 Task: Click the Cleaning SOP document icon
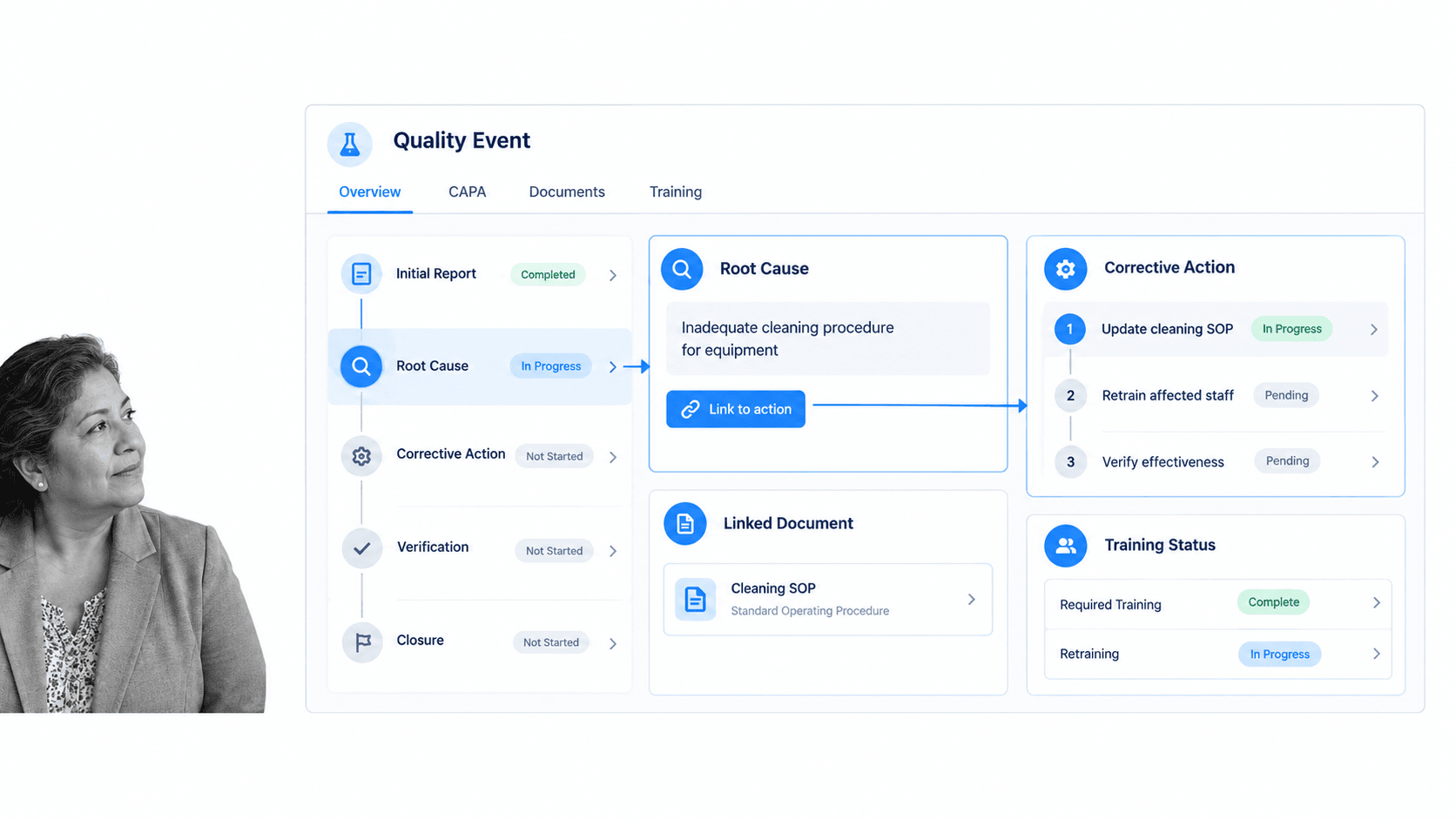coord(695,599)
